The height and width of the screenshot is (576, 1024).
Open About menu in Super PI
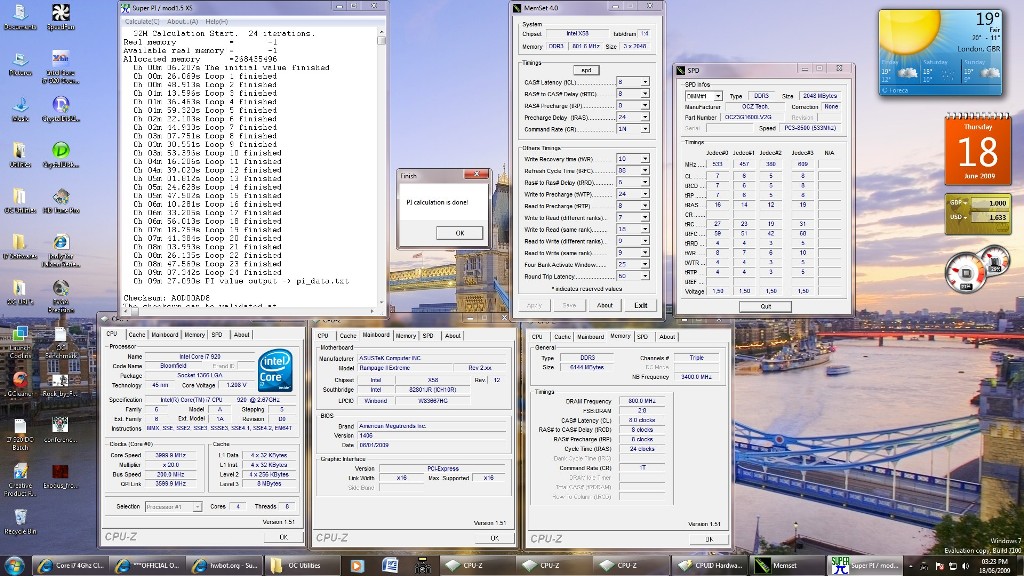coord(182,22)
